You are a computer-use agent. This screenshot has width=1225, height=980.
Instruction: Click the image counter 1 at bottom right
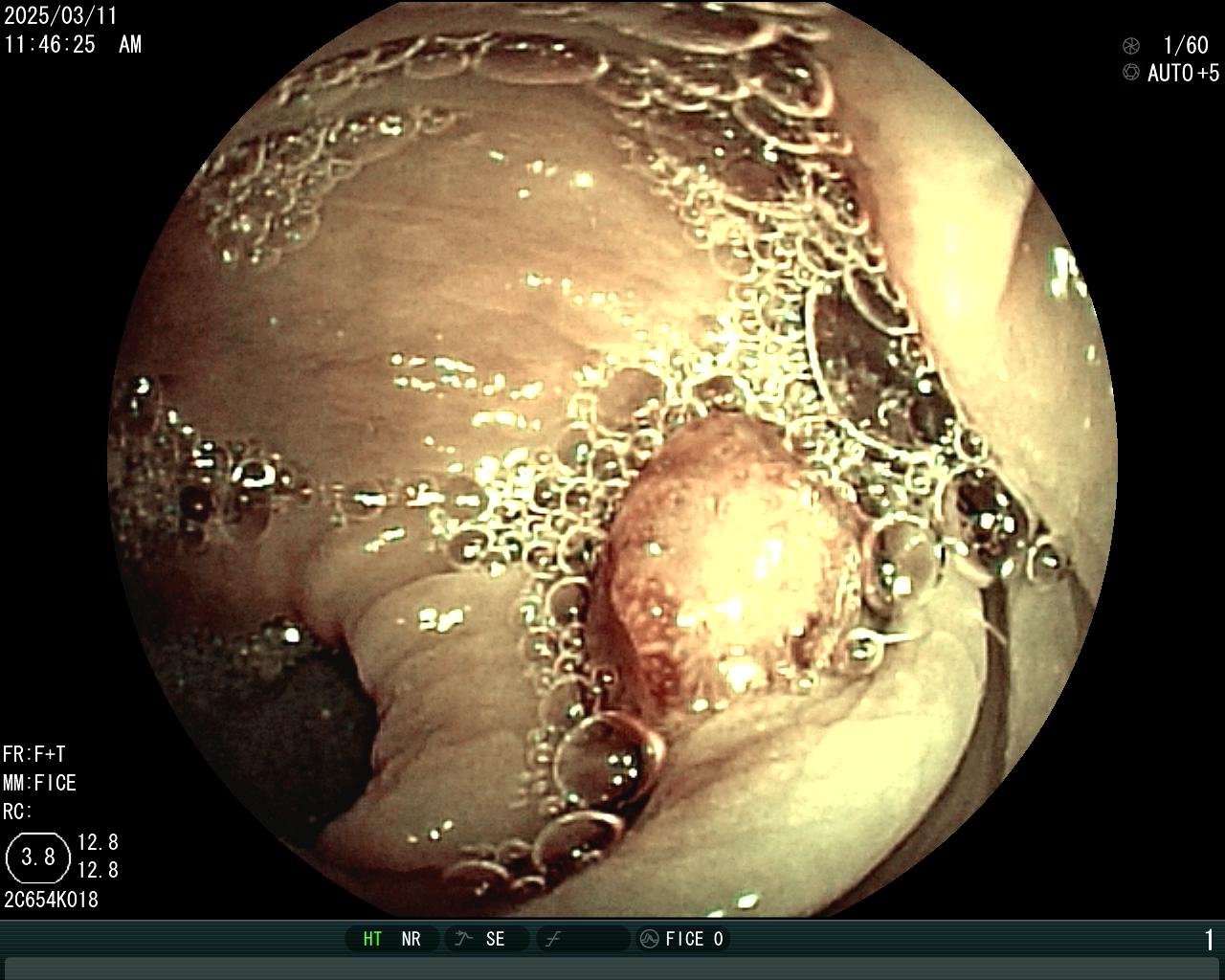point(1210,940)
